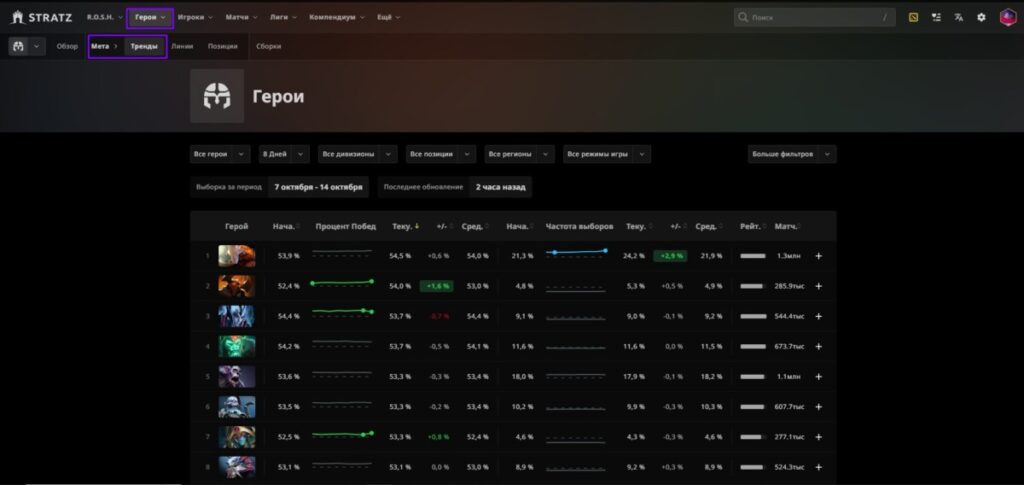Viewport: 1024px width, 485px height.
Task: Open the yellow square icon beside search
Action: [912, 17]
